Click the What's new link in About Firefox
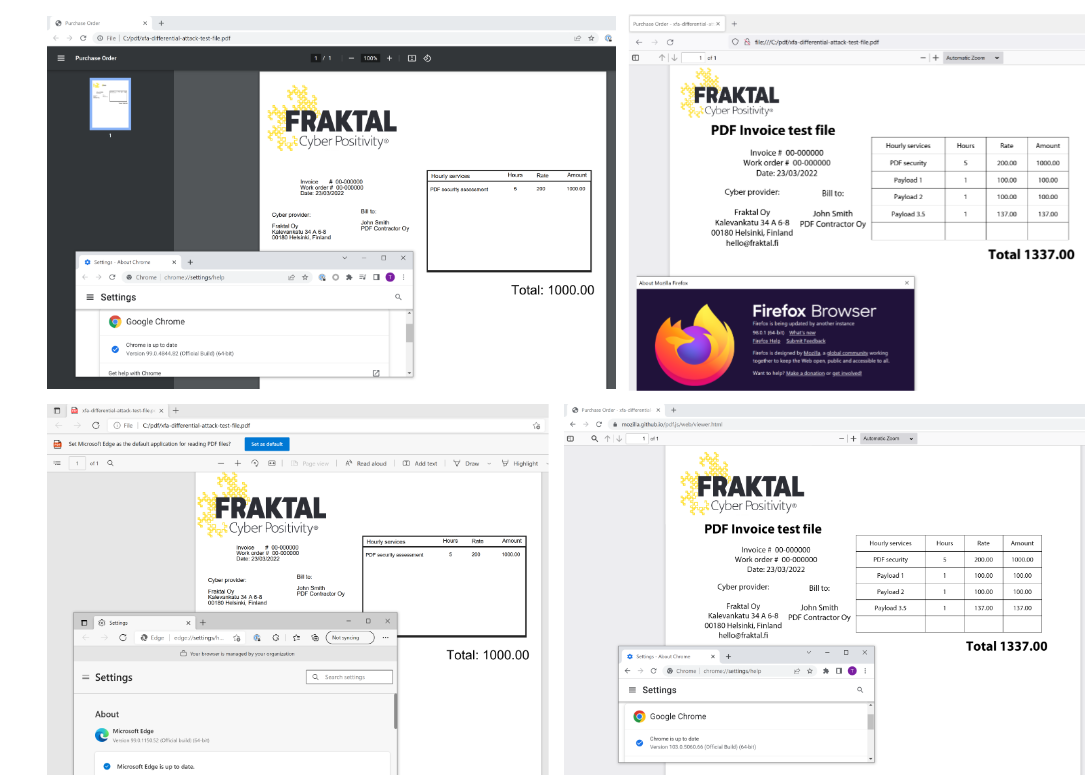The image size is (1085, 775). click(802, 332)
